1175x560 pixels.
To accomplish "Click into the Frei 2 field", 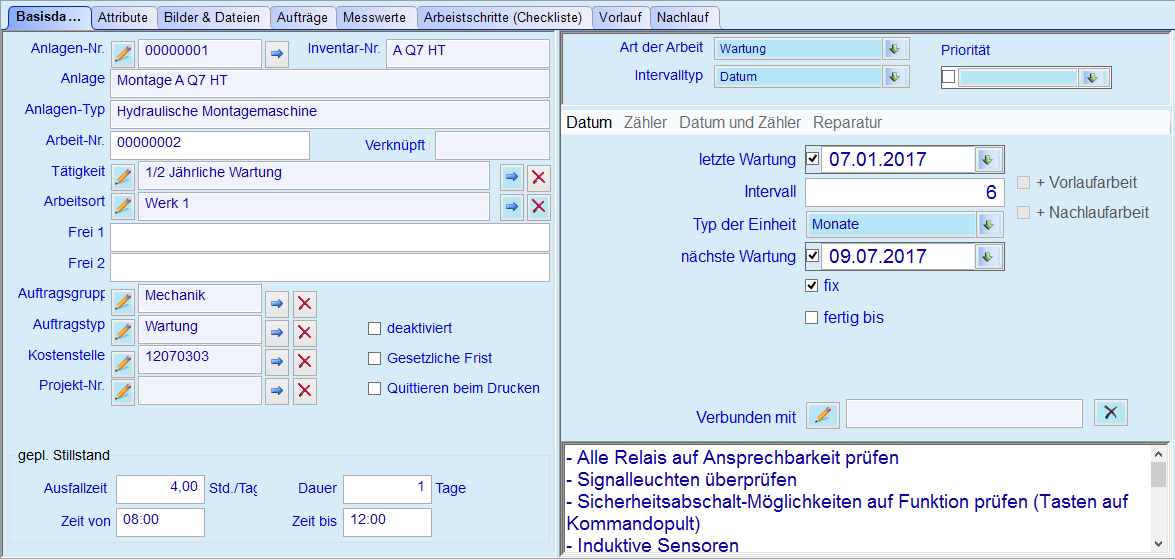I will pyautogui.click(x=330, y=268).
